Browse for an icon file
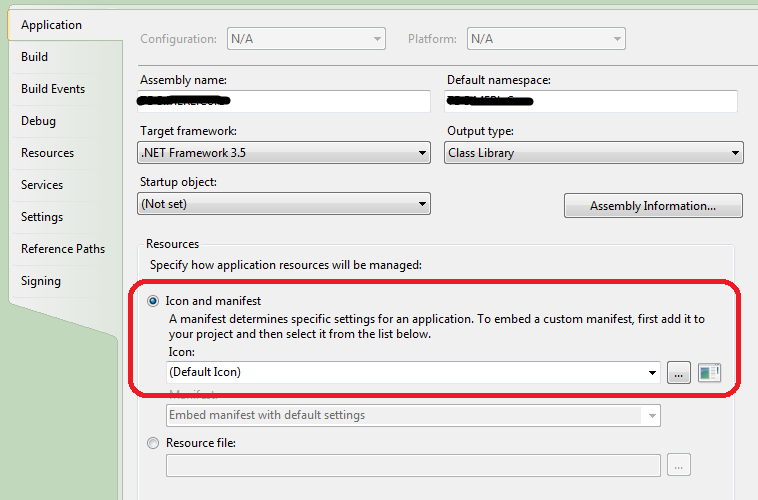 click(679, 372)
